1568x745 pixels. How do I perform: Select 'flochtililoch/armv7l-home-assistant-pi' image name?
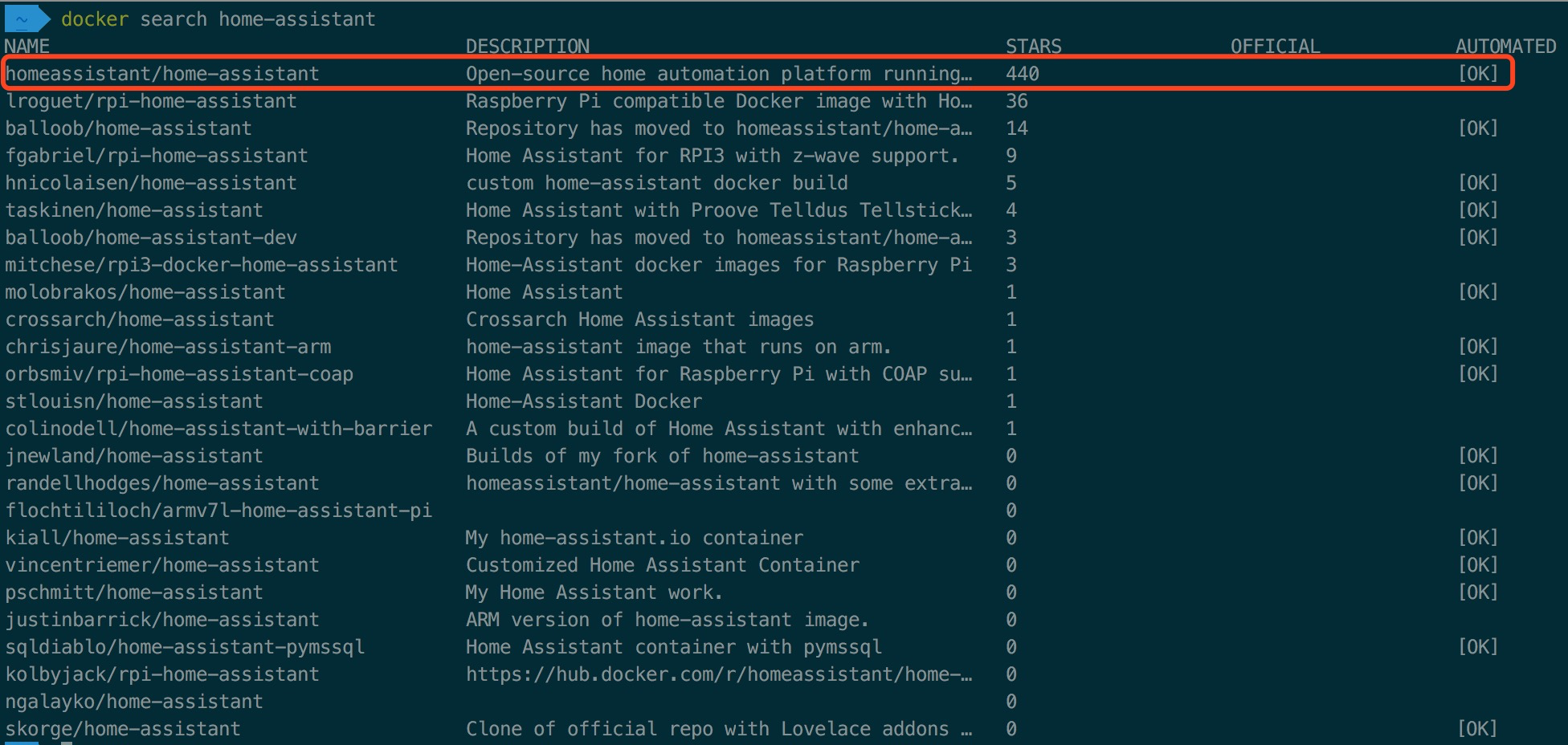218,511
